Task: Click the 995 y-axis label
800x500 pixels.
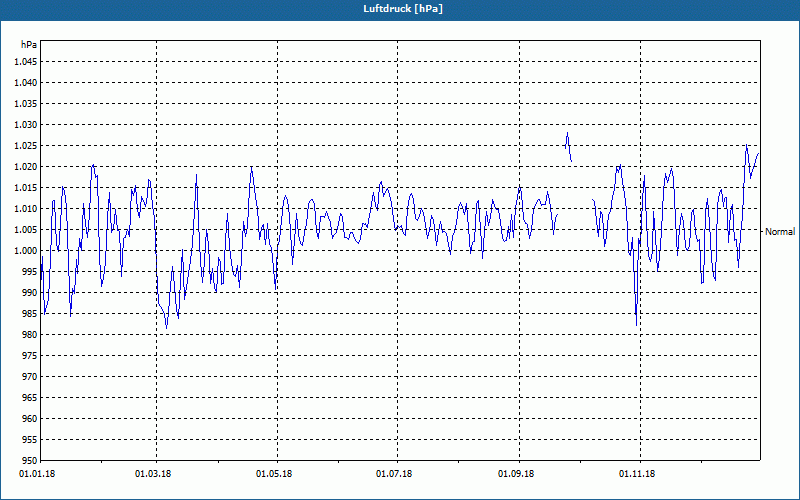Action: tap(30, 271)
